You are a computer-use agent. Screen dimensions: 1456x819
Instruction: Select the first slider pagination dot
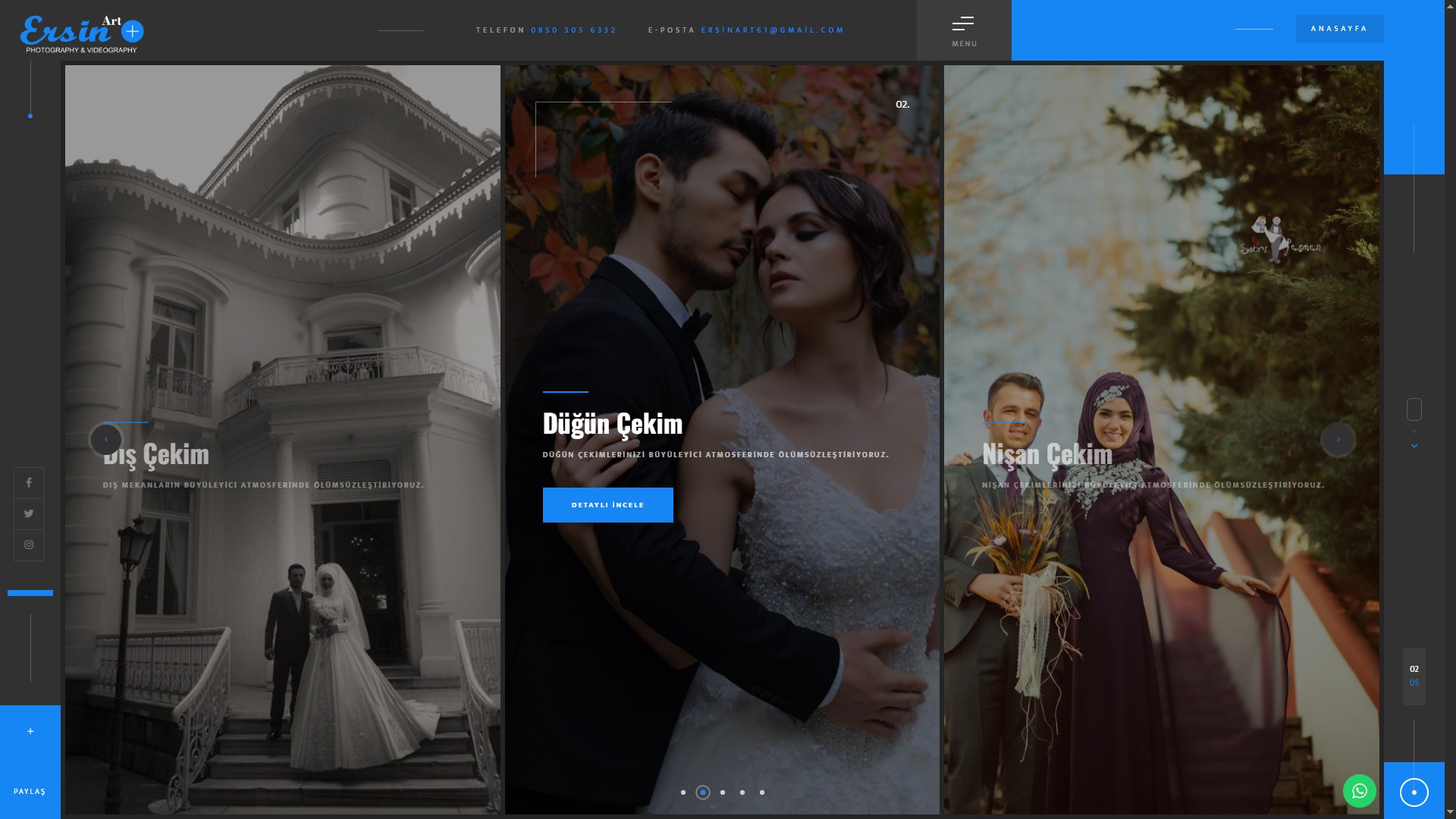(683, 792)
